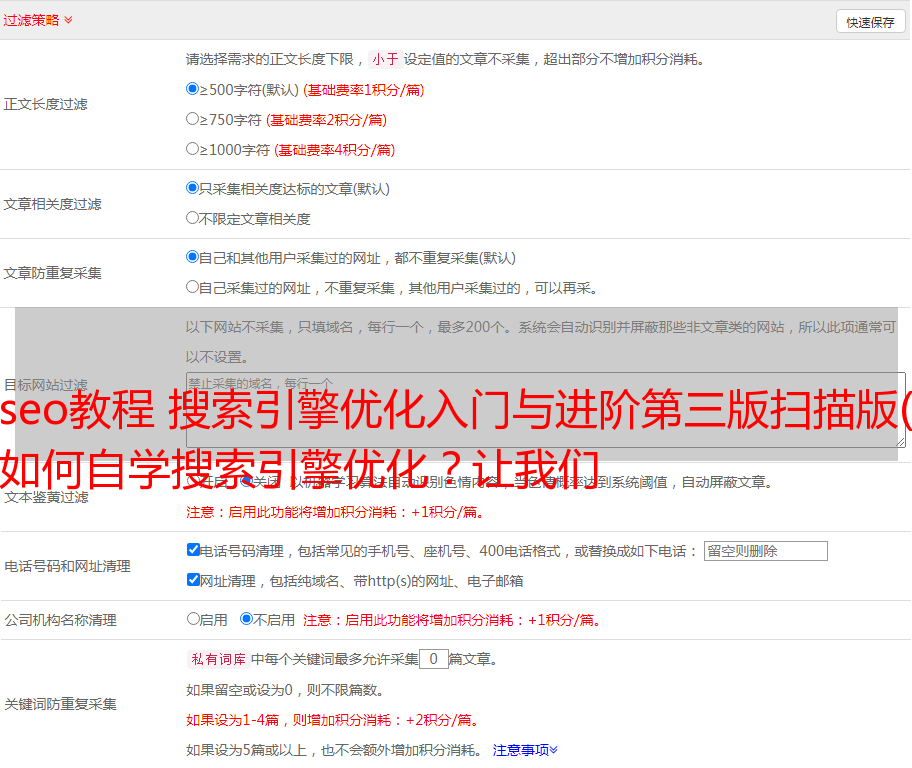This screenshot has width=912, height=768.
Task: Enable 公司机构名称清理 with 启用 radio
Action: coord(193,619)
